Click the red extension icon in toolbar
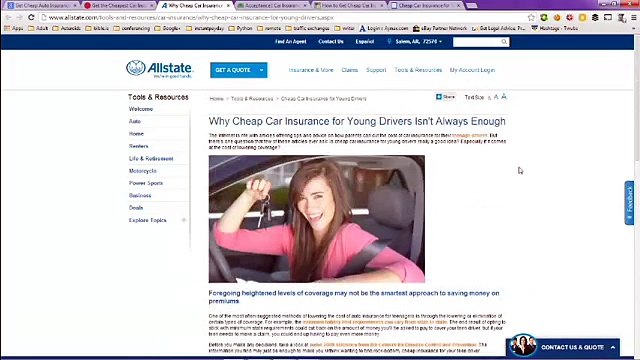 tap(569, 18)
